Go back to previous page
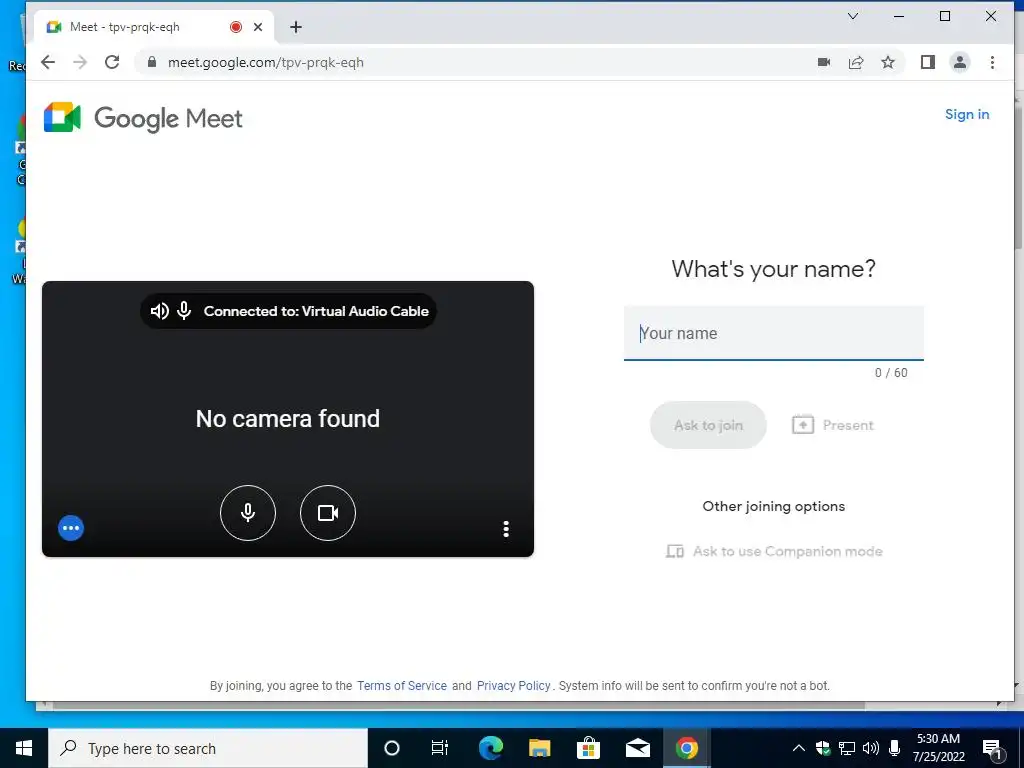The width and height of the screenshot is (1024, 768). [48, 62]
